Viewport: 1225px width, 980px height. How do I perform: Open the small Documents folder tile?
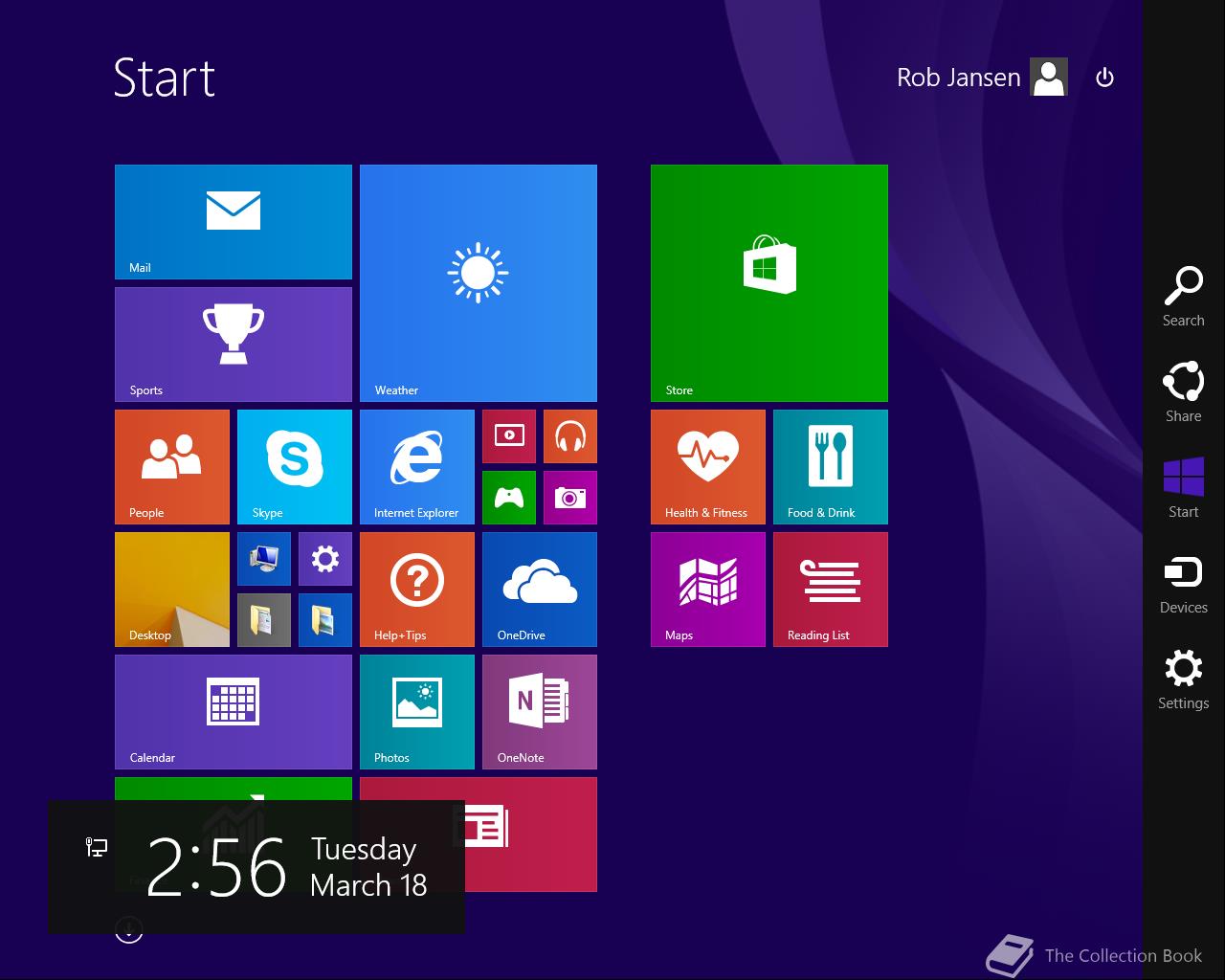(264, 620)
